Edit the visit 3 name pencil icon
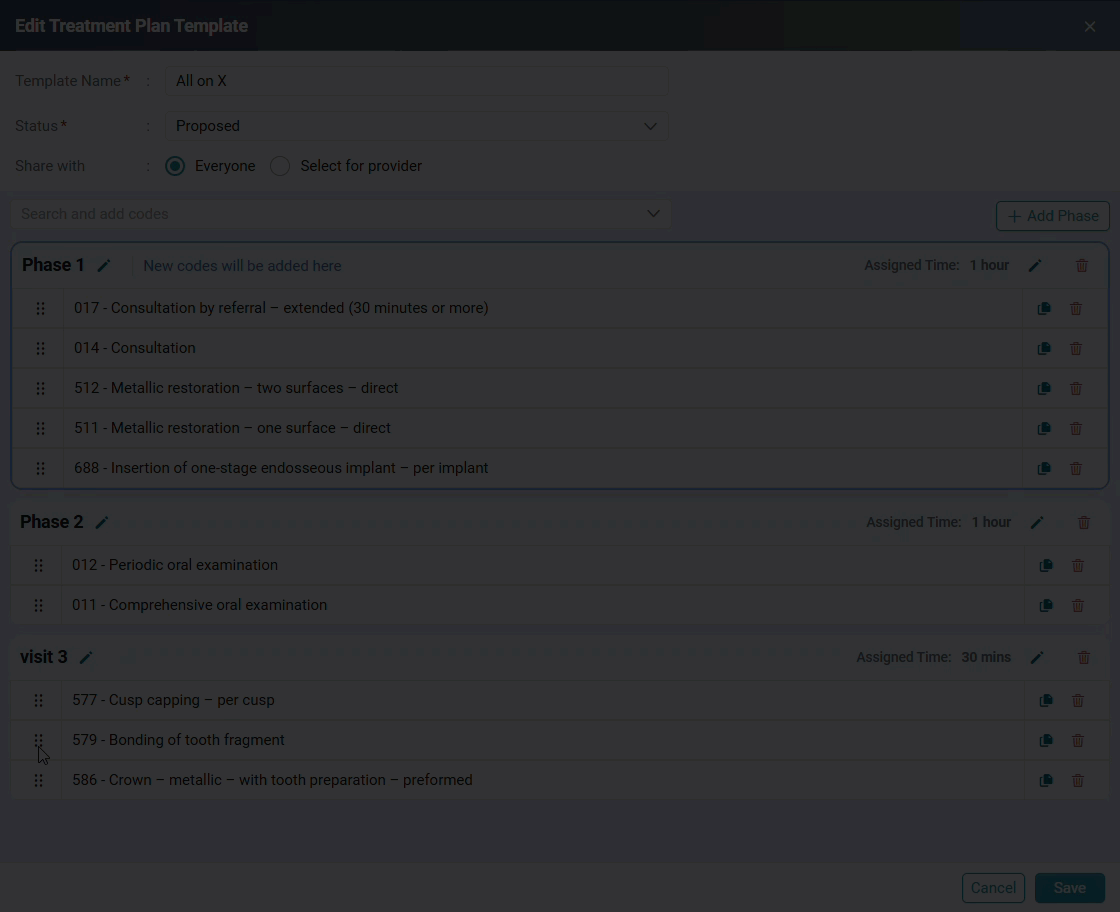 [86, 658]
